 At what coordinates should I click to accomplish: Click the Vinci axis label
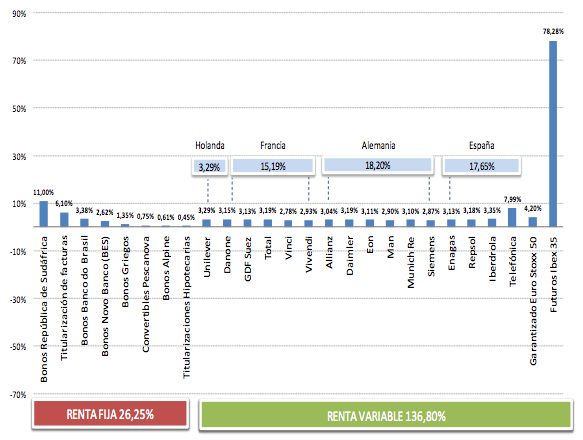click(289, 248)
